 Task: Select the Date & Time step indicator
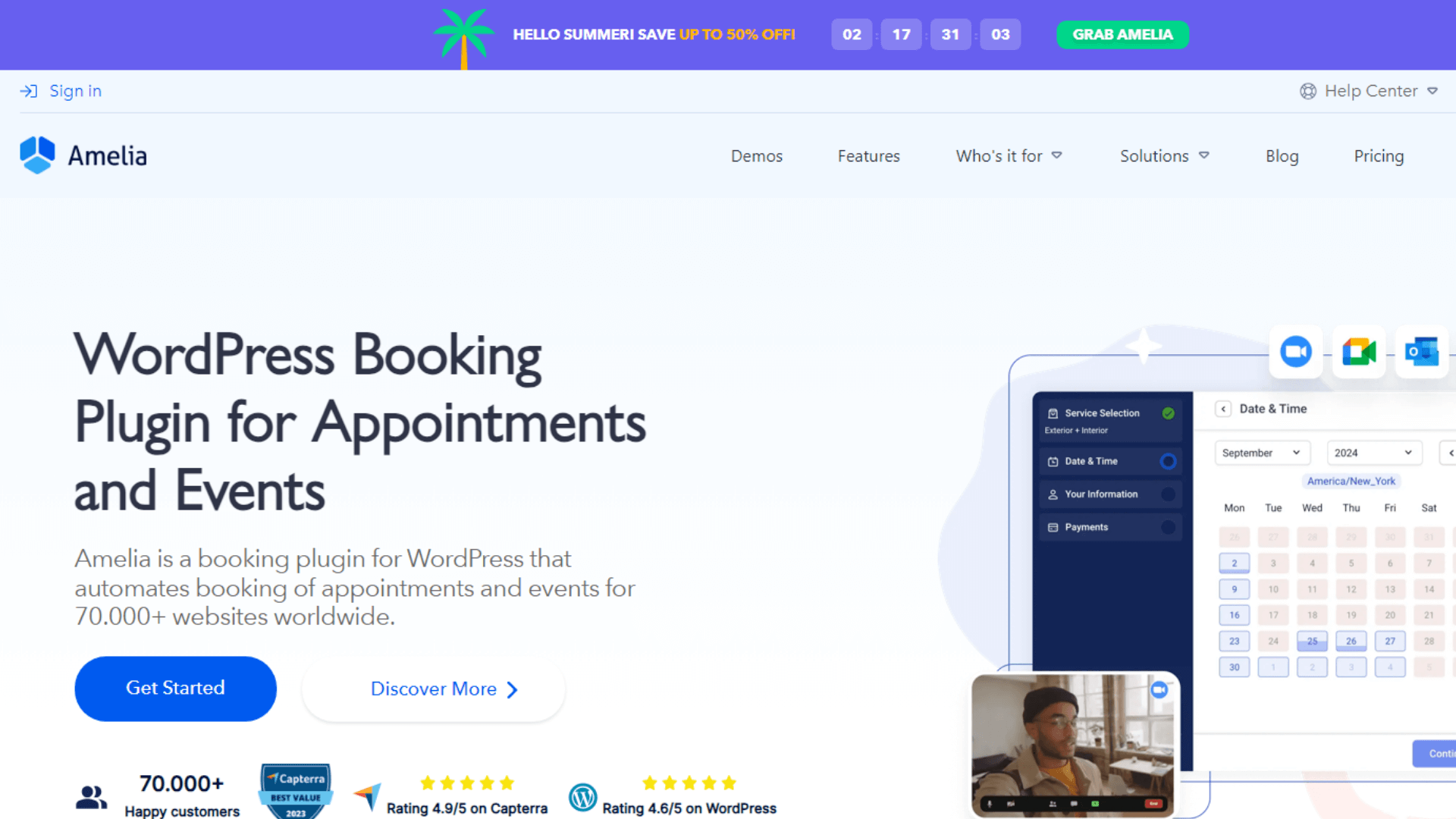1168,461
